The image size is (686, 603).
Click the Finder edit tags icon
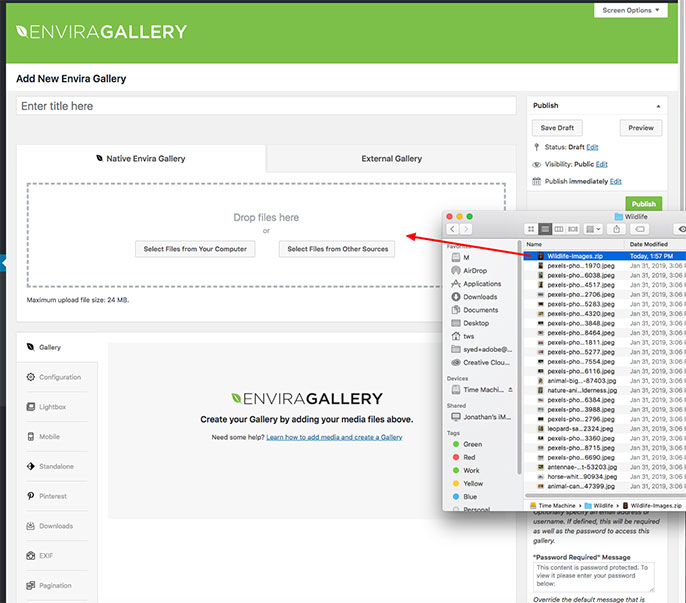pos(640,229)
